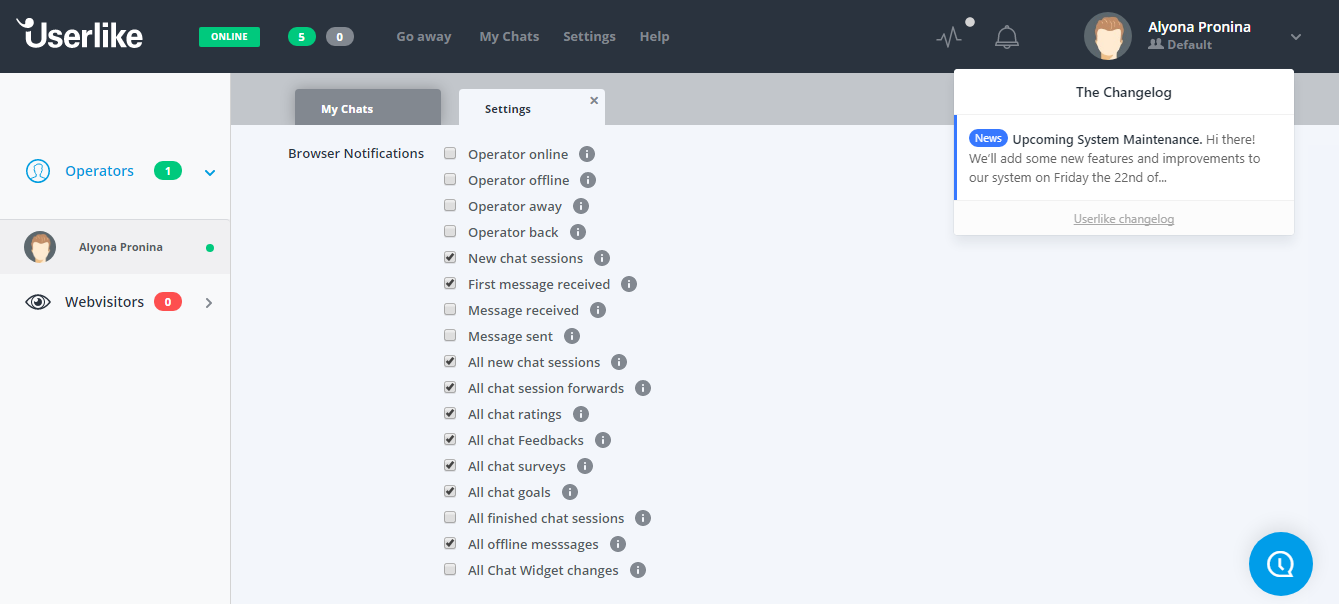Uncheck All offline messsages checkbox

click(450, 544)
